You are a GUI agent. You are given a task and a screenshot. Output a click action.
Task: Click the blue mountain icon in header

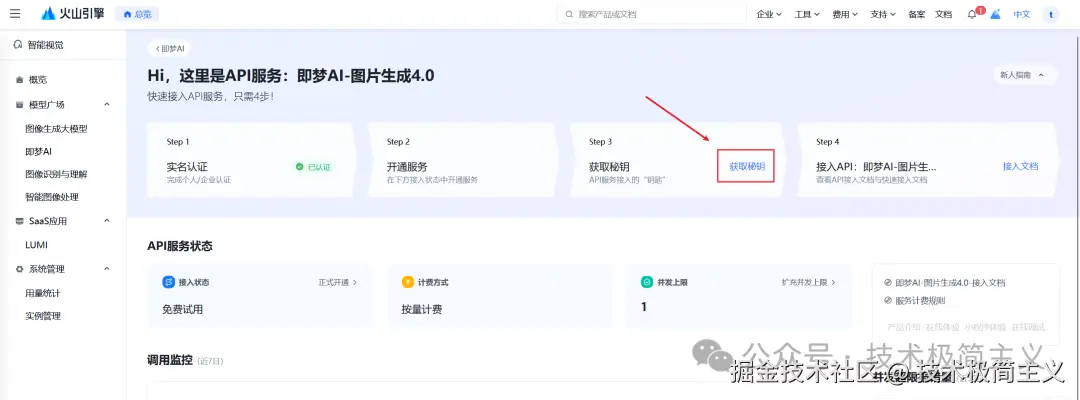coord(995,14)
